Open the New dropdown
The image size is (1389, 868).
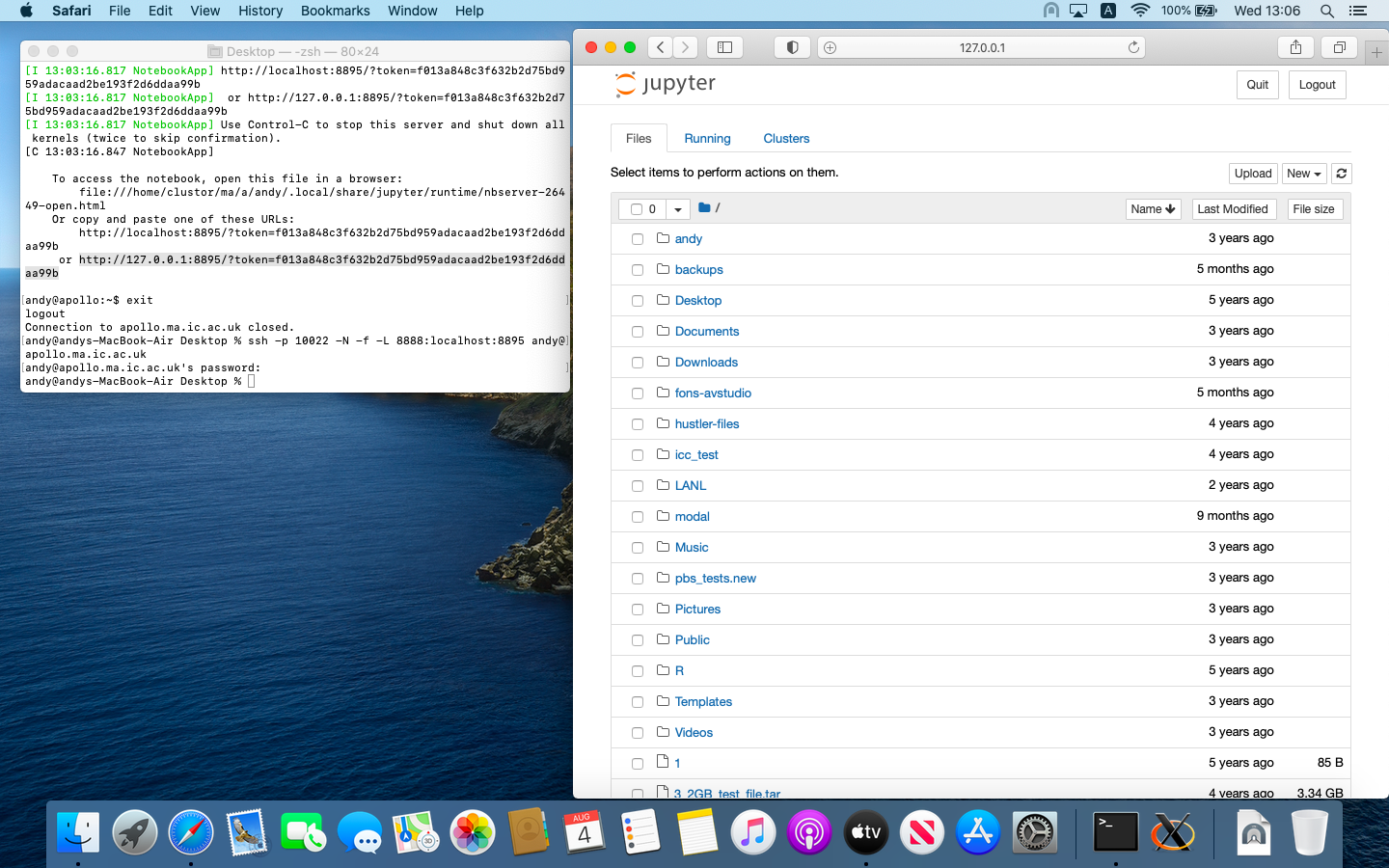click(x=1304, y=174)
